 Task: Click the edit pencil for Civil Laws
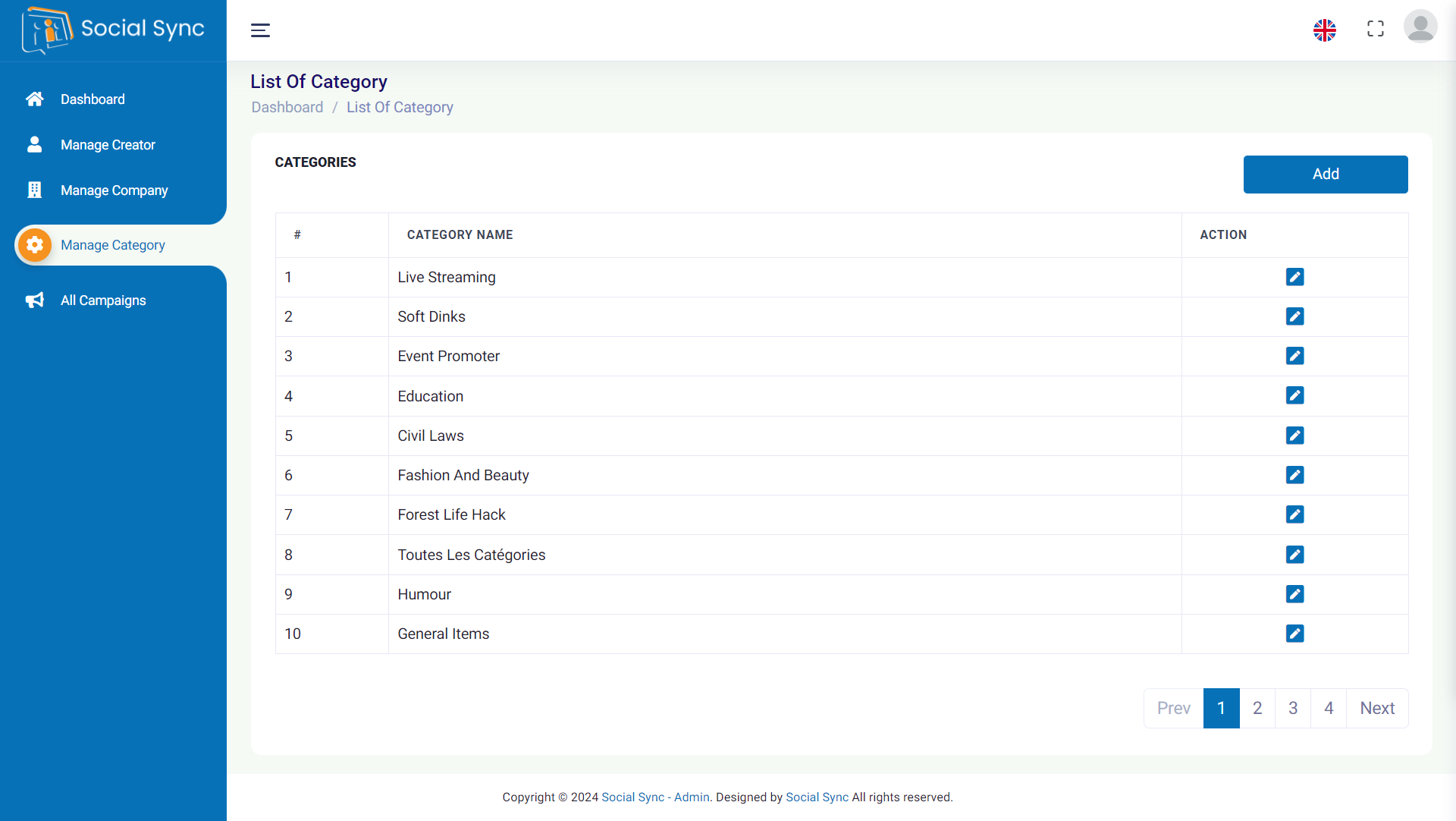pyautogui.click(x=1295, y=436)
